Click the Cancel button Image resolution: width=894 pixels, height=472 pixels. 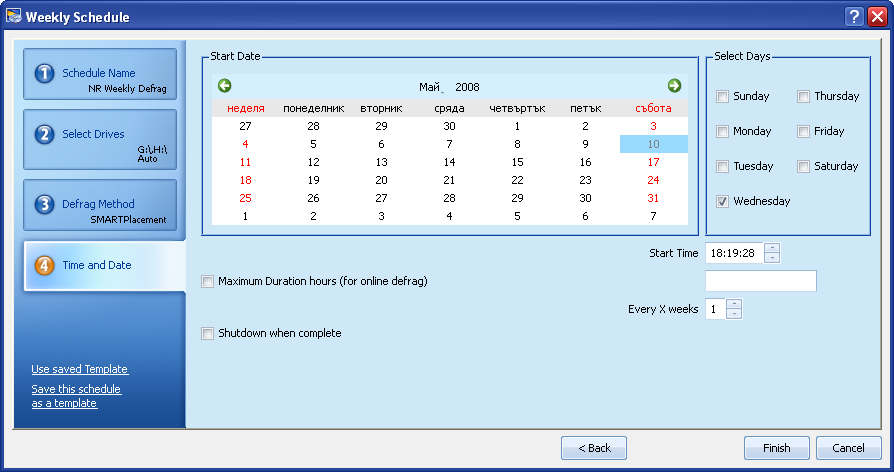pyautogui.click(x=848, y=448)
